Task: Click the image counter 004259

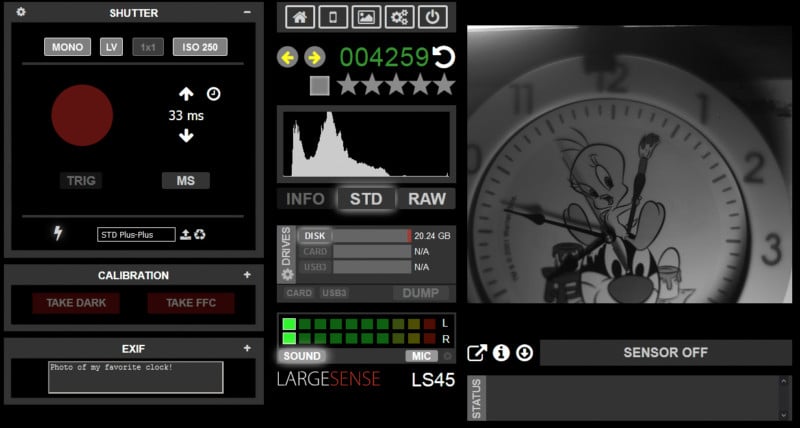Action: click(384, 58)
